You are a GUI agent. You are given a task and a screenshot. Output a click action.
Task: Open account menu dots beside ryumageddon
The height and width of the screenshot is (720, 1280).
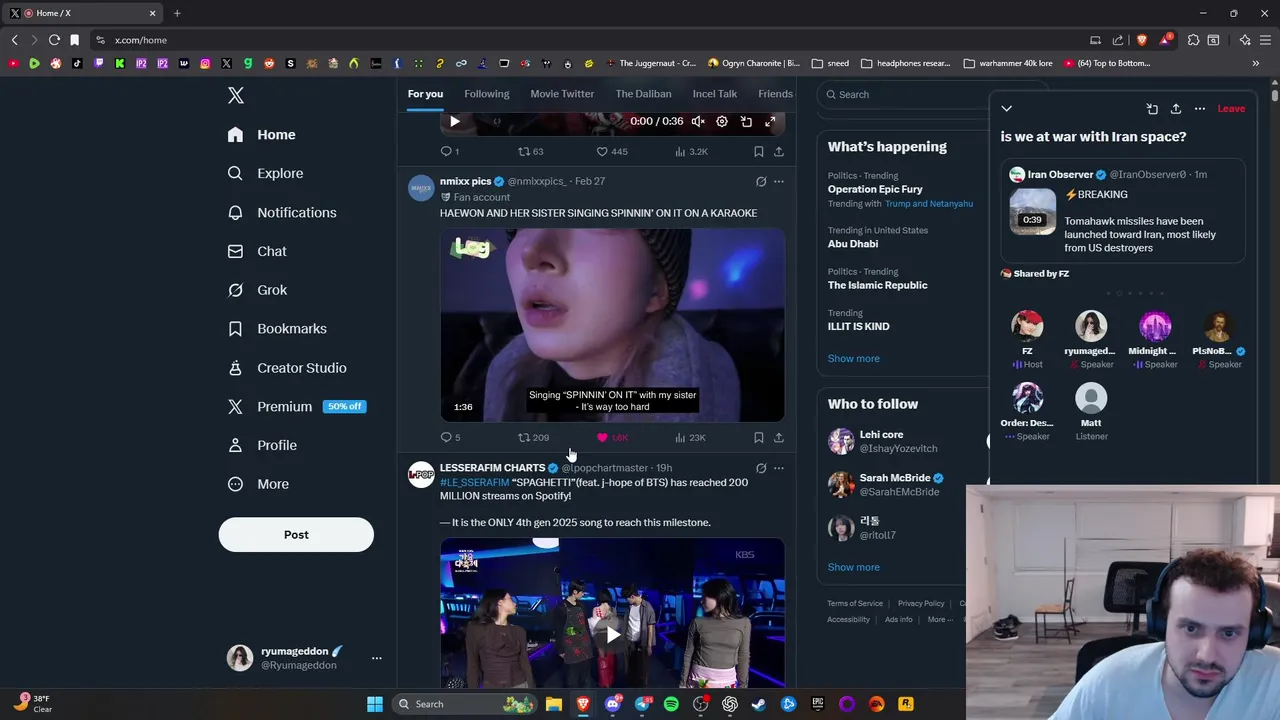tap(376, 658)
